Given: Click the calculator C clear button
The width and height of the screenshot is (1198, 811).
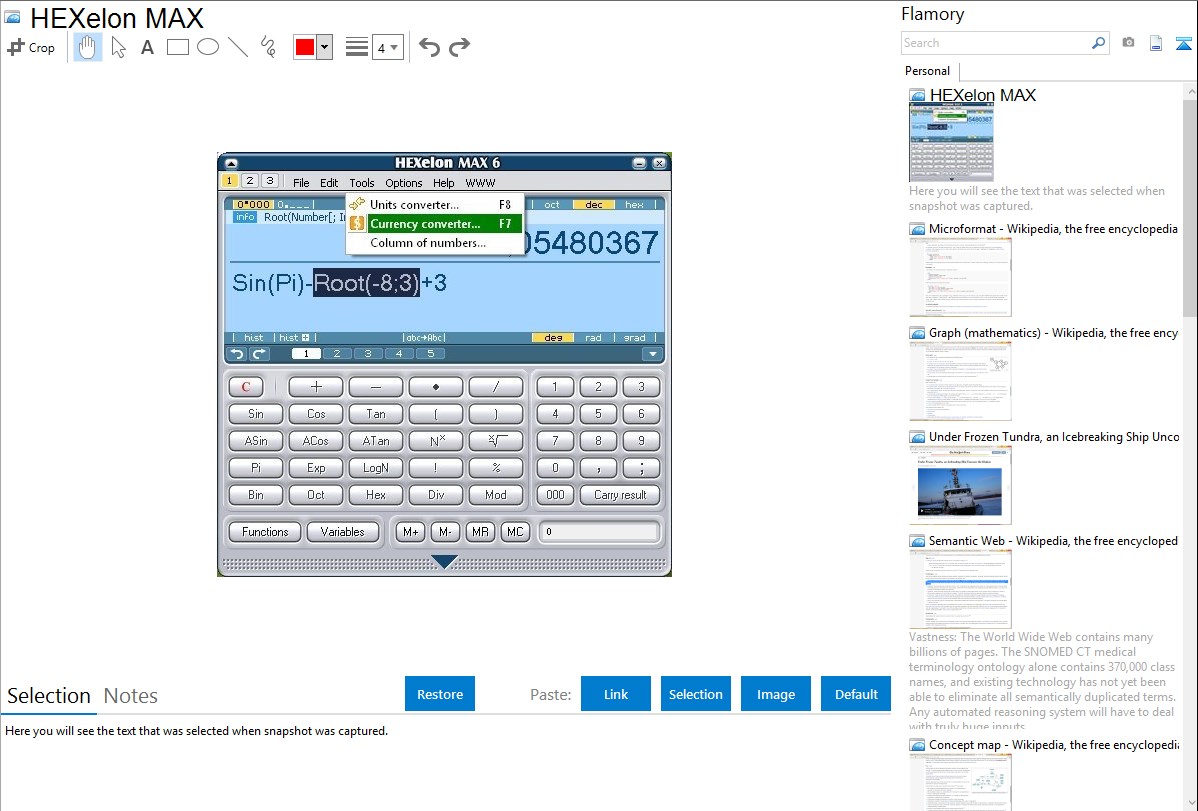Looking at the screenshot, I should 246,387.
